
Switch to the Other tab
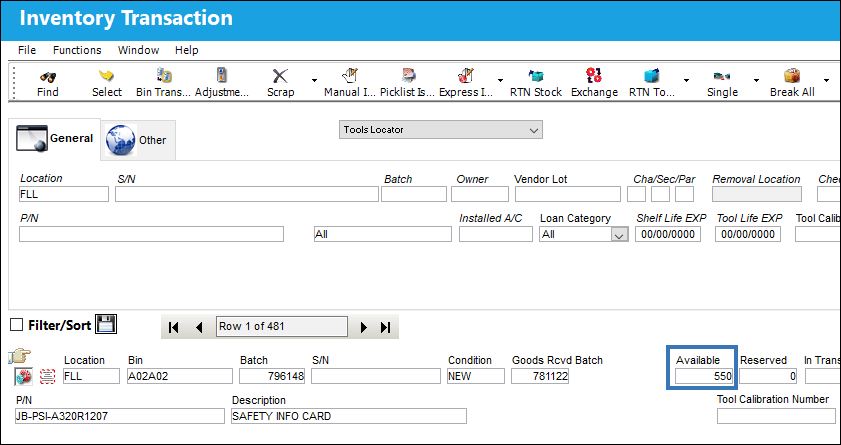click(x=138, y=140)
